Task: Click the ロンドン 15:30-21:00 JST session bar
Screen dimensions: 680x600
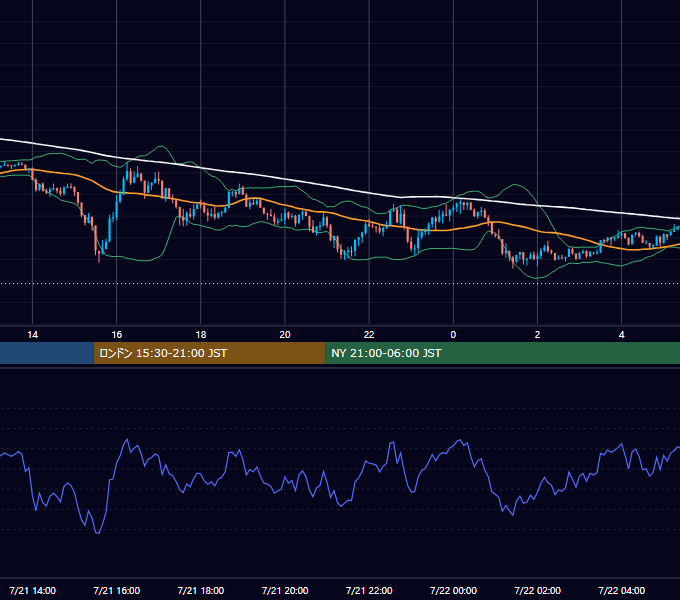Action: 209,353
